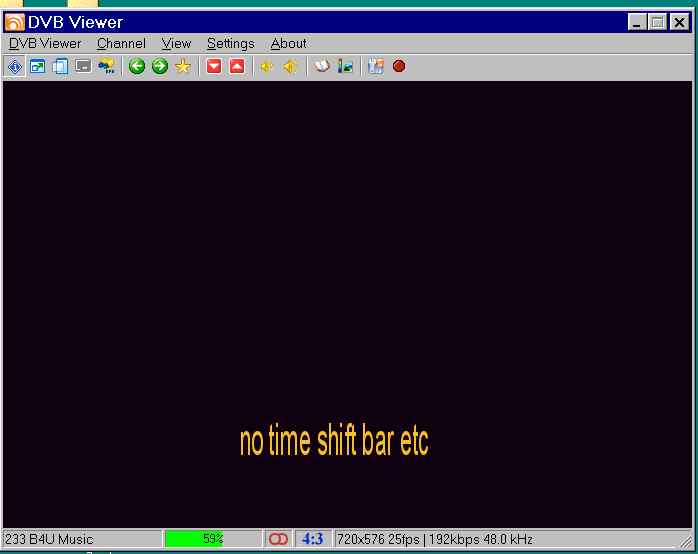Click the blue window-with-arrow icon
The image size is (698, 554).
click(x=37, y=67)
